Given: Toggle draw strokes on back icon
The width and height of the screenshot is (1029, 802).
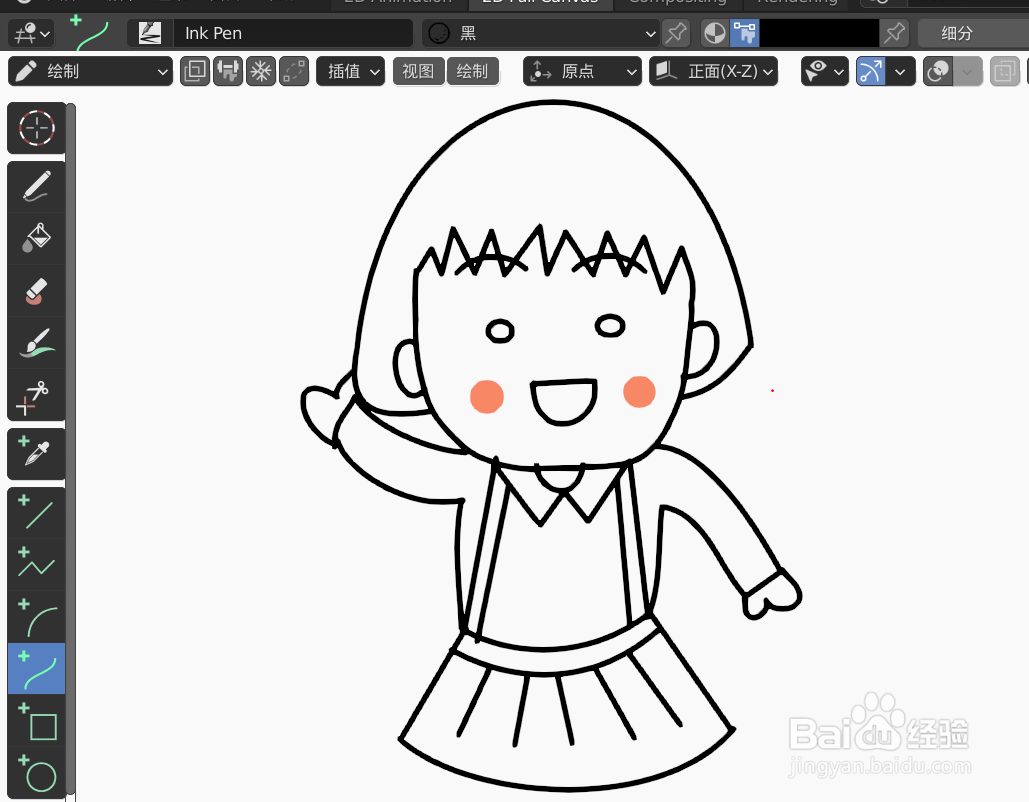Looking at the screenshot, I should coord(228,71).
